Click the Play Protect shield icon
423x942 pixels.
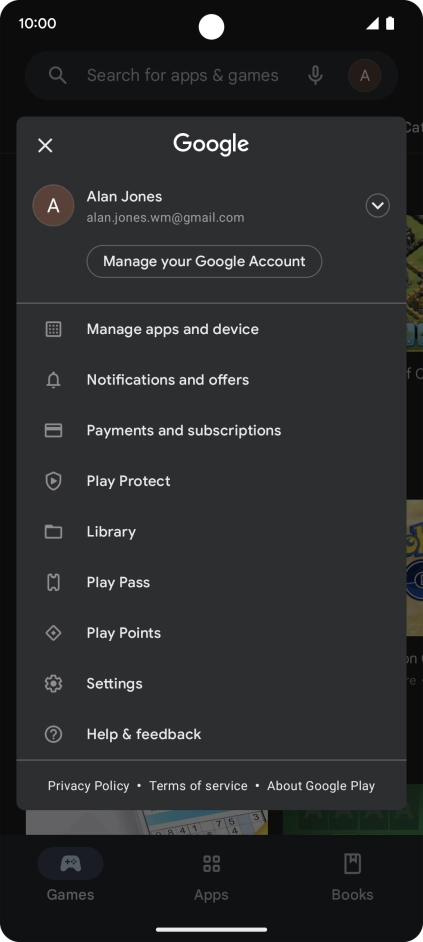pos(53,481)
